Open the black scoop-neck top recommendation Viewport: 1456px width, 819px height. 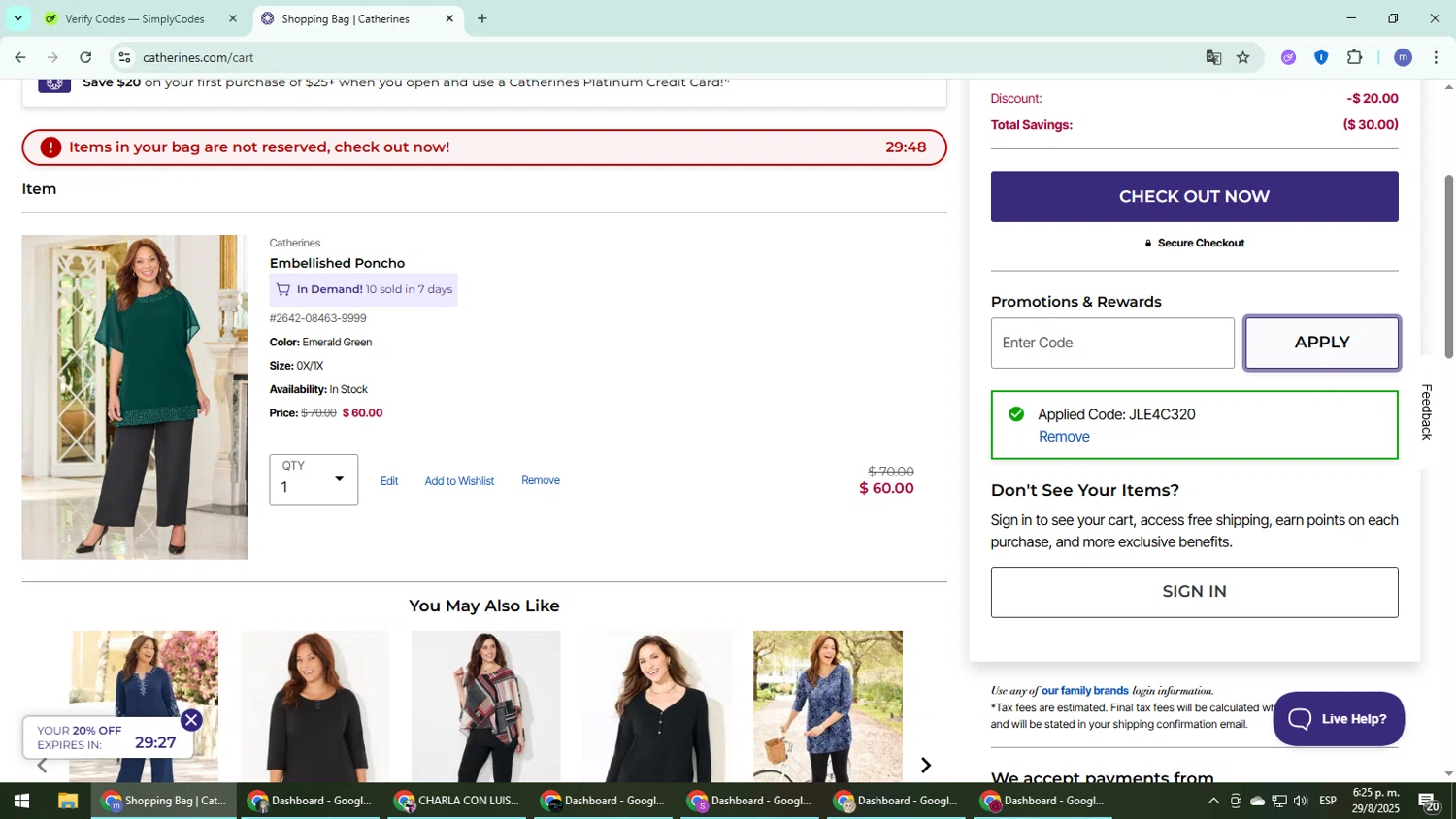[x=314, y=706]
